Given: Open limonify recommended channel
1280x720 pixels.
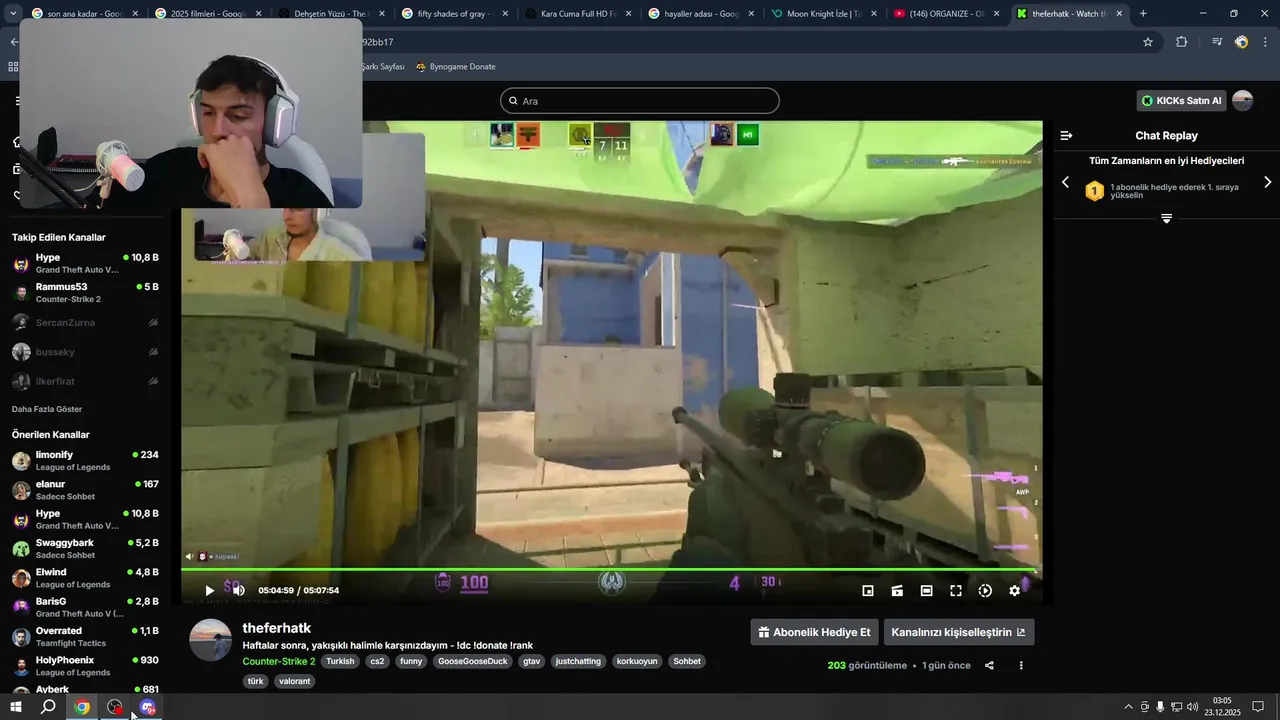Looking at the screenshot, I should point(86,461).
